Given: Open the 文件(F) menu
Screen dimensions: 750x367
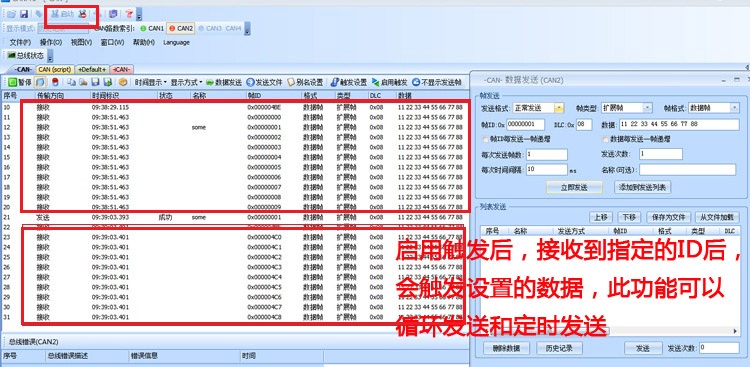Looking at the screenshot, I should point(21,43).
